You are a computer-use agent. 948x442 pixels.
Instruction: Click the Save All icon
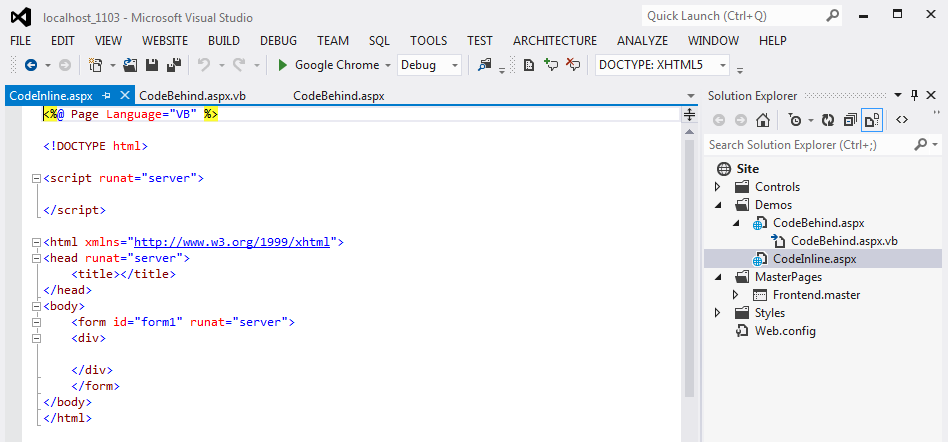pyautogui.click(x=174, y=65)
